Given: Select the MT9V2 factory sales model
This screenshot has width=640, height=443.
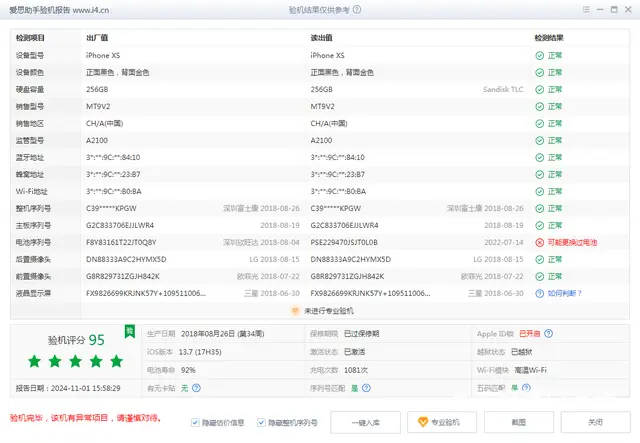Looking at the screenshot, I should pyautogui.click(x=98, y=107).
